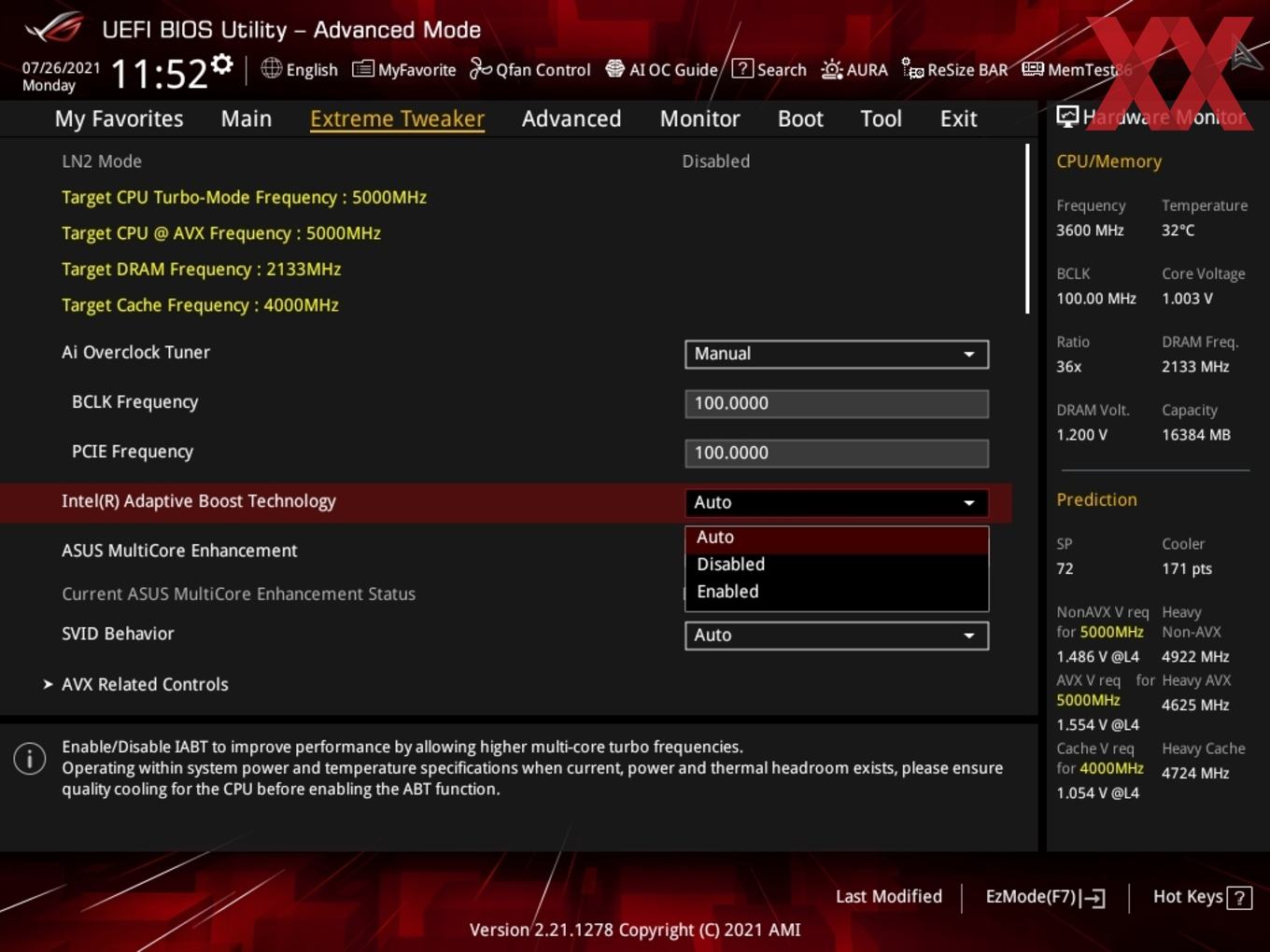Select the SVID Behavior label
Screen dimensions: 1270x952
coord(118,634)
